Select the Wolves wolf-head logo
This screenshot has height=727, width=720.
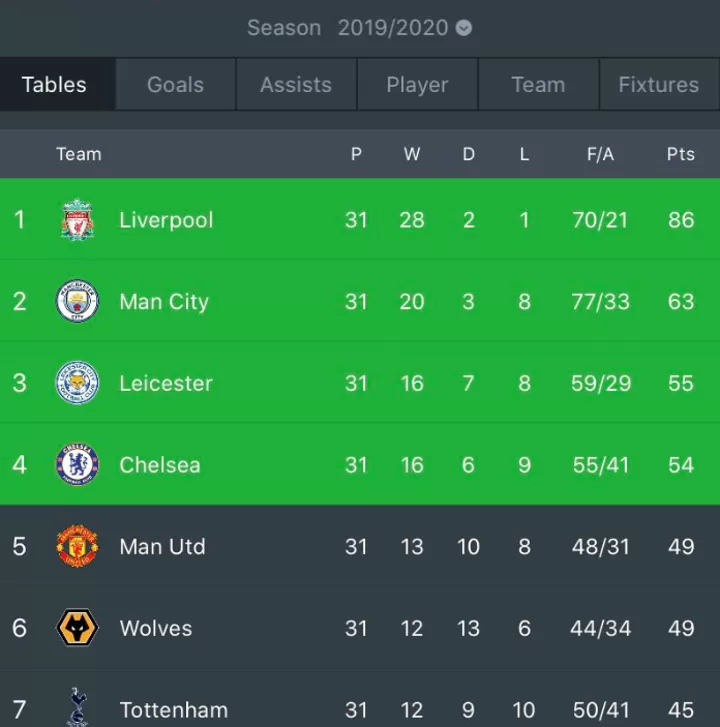77,628
